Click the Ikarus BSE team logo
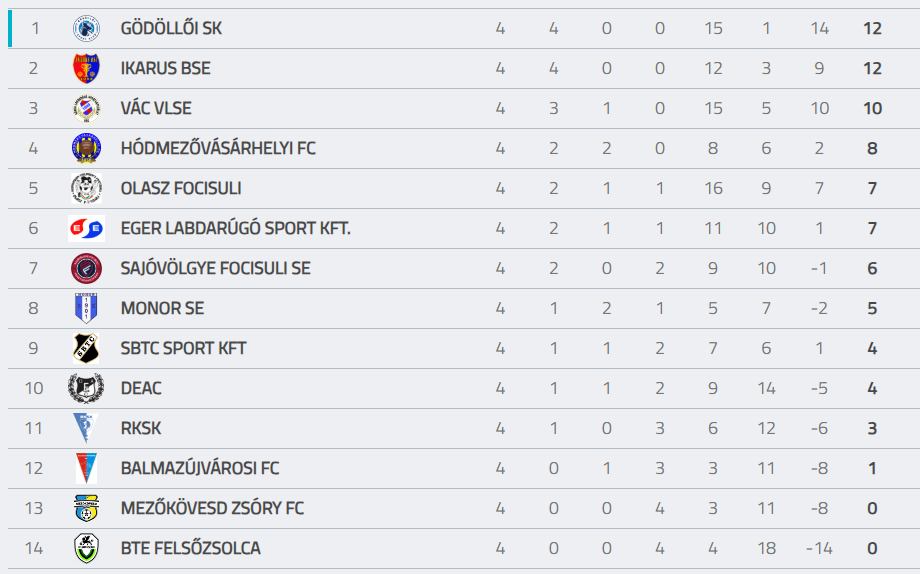920x574 pixels. [x=86, y=68]
